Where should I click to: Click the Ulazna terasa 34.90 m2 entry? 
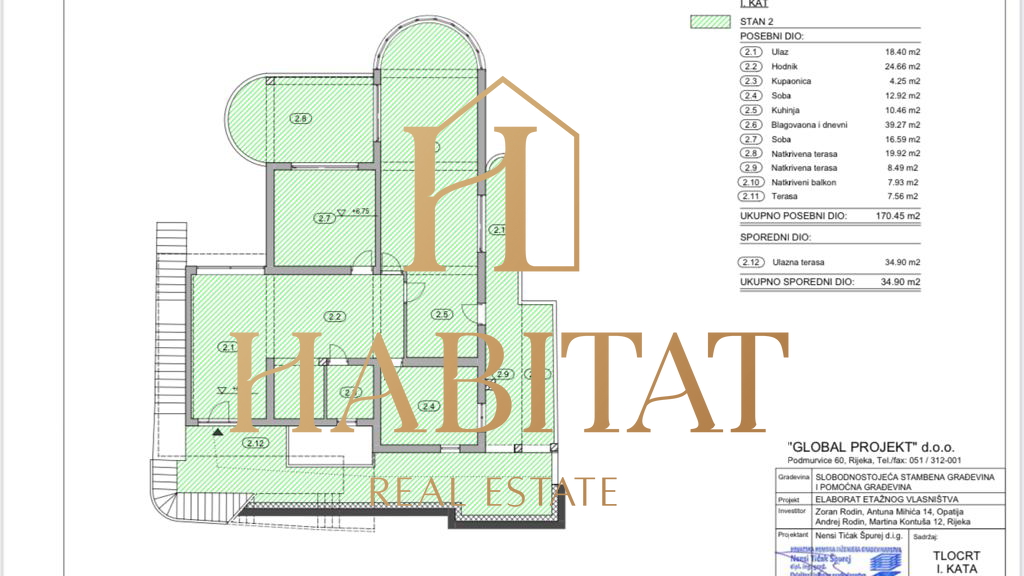(x=829, y=262)
